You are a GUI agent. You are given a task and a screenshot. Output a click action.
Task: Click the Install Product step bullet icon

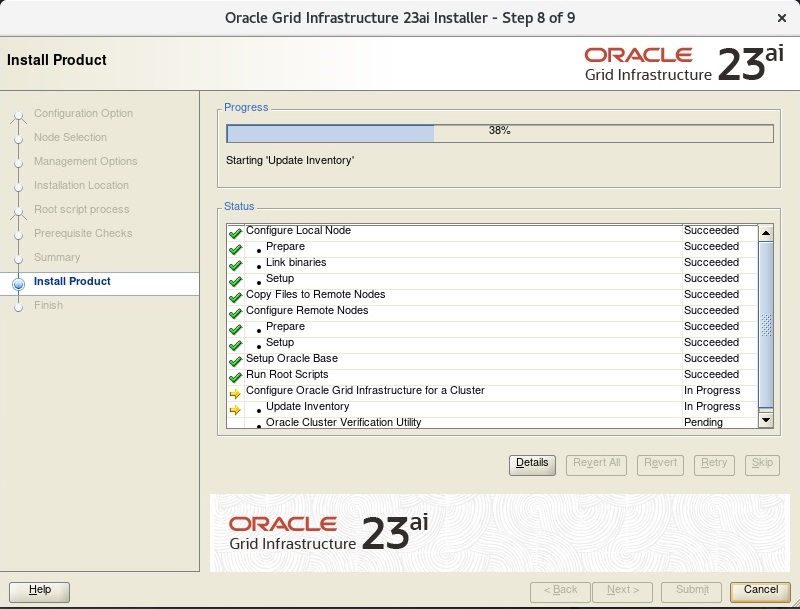[18, 284]
